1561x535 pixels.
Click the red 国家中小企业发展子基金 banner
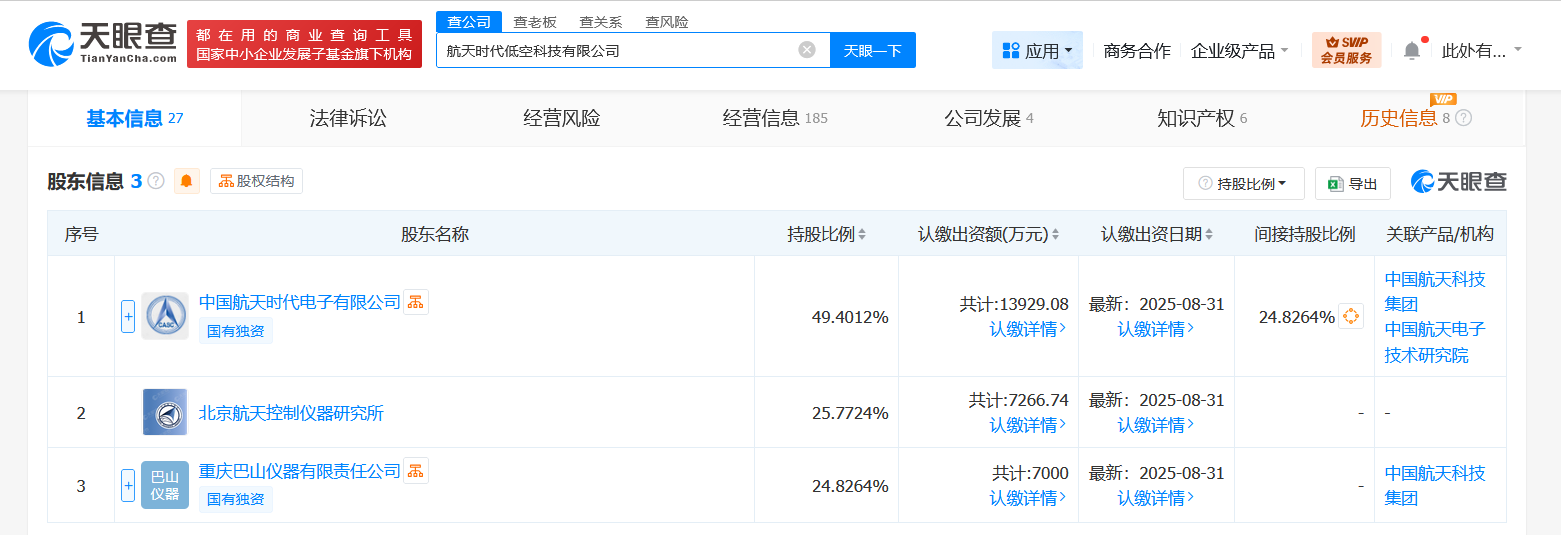pyautogui.click(x=304, y=44)
